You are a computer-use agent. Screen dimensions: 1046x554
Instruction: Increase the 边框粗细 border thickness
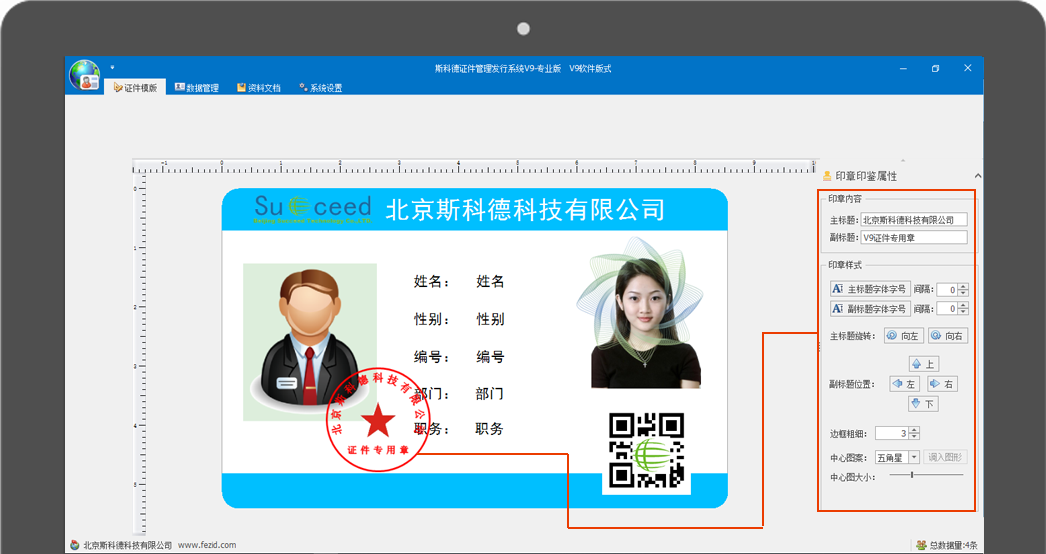[915, 431]
